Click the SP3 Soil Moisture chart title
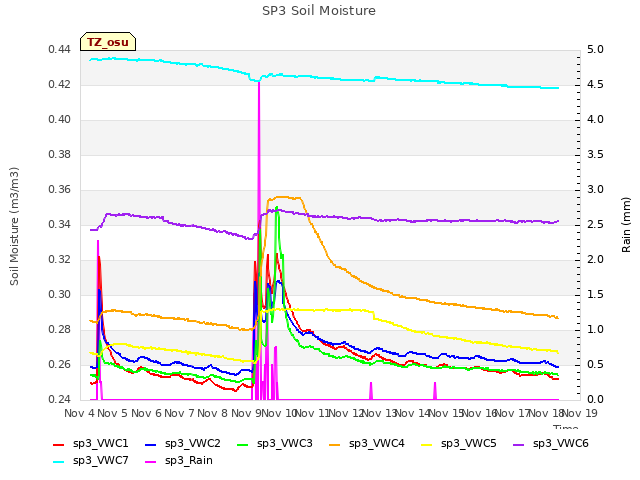 coord(319,11)
